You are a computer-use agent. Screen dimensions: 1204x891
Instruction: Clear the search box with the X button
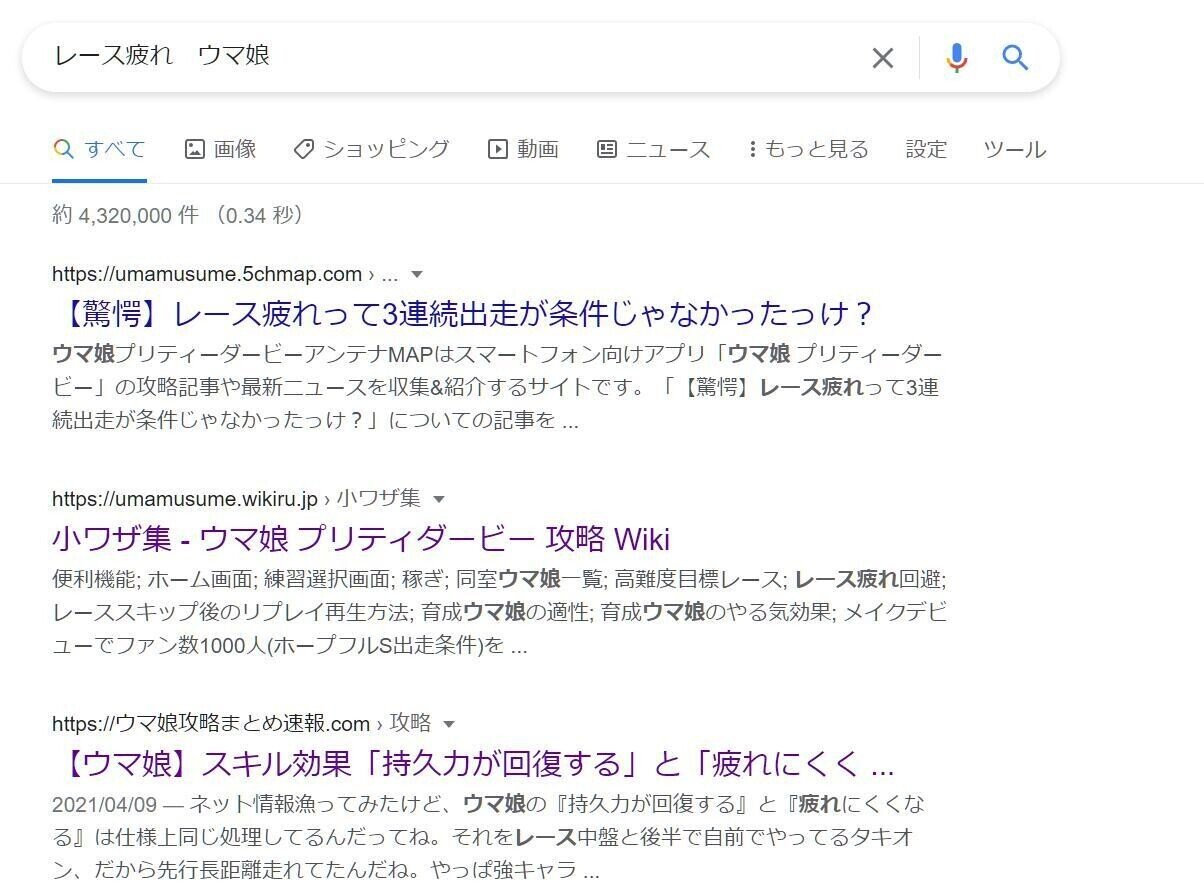coord(883,58)
